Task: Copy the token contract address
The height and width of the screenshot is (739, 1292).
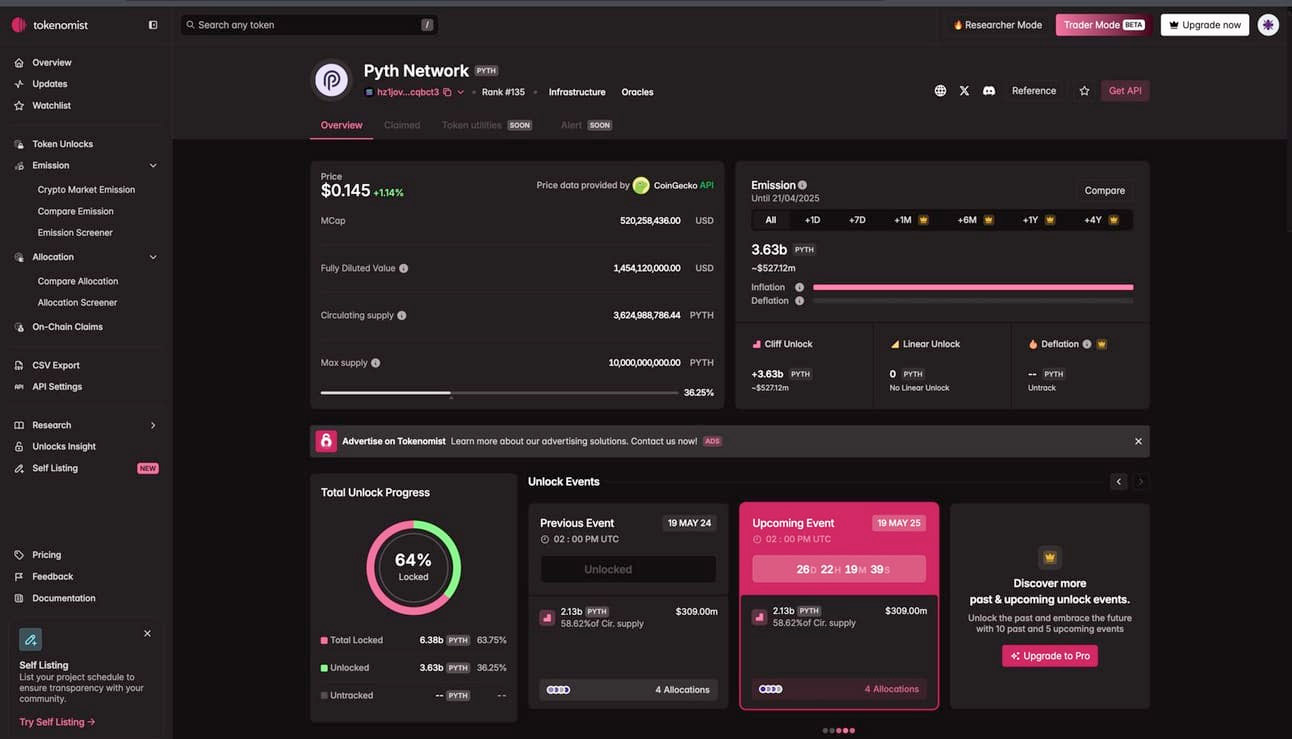Action: point(446,90)
